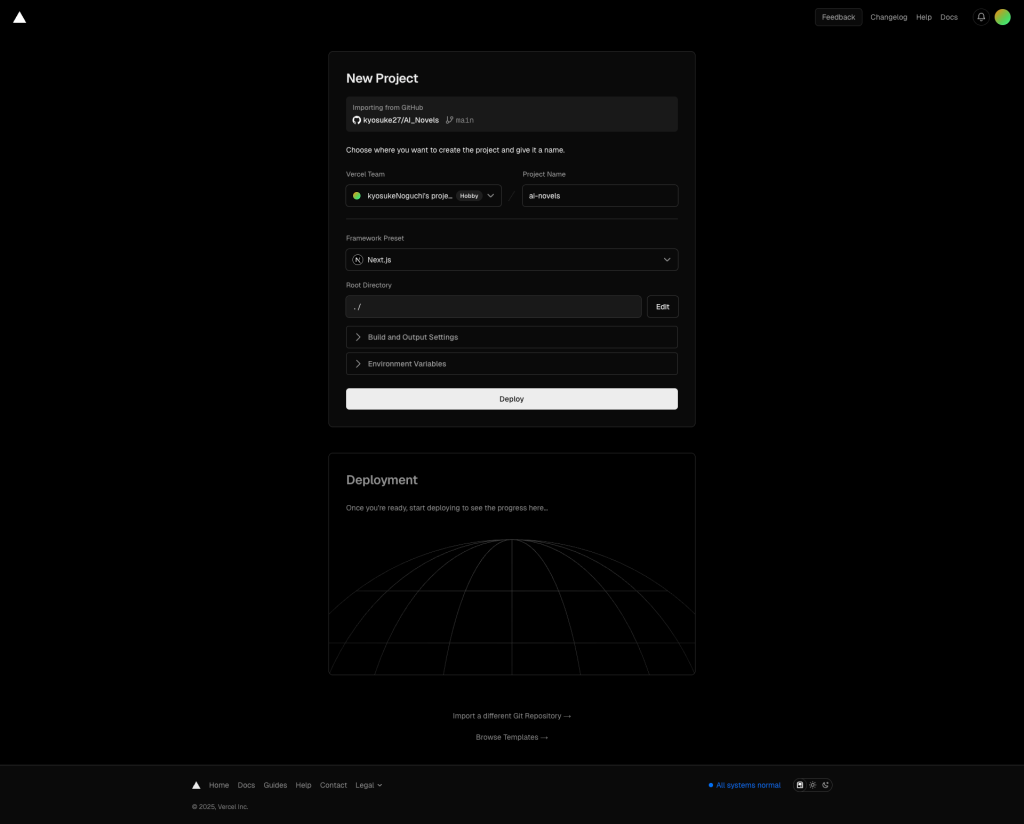The image size is (1024, 824).
Task: Open Changelog in the top navigation
Action: [888, 17]
